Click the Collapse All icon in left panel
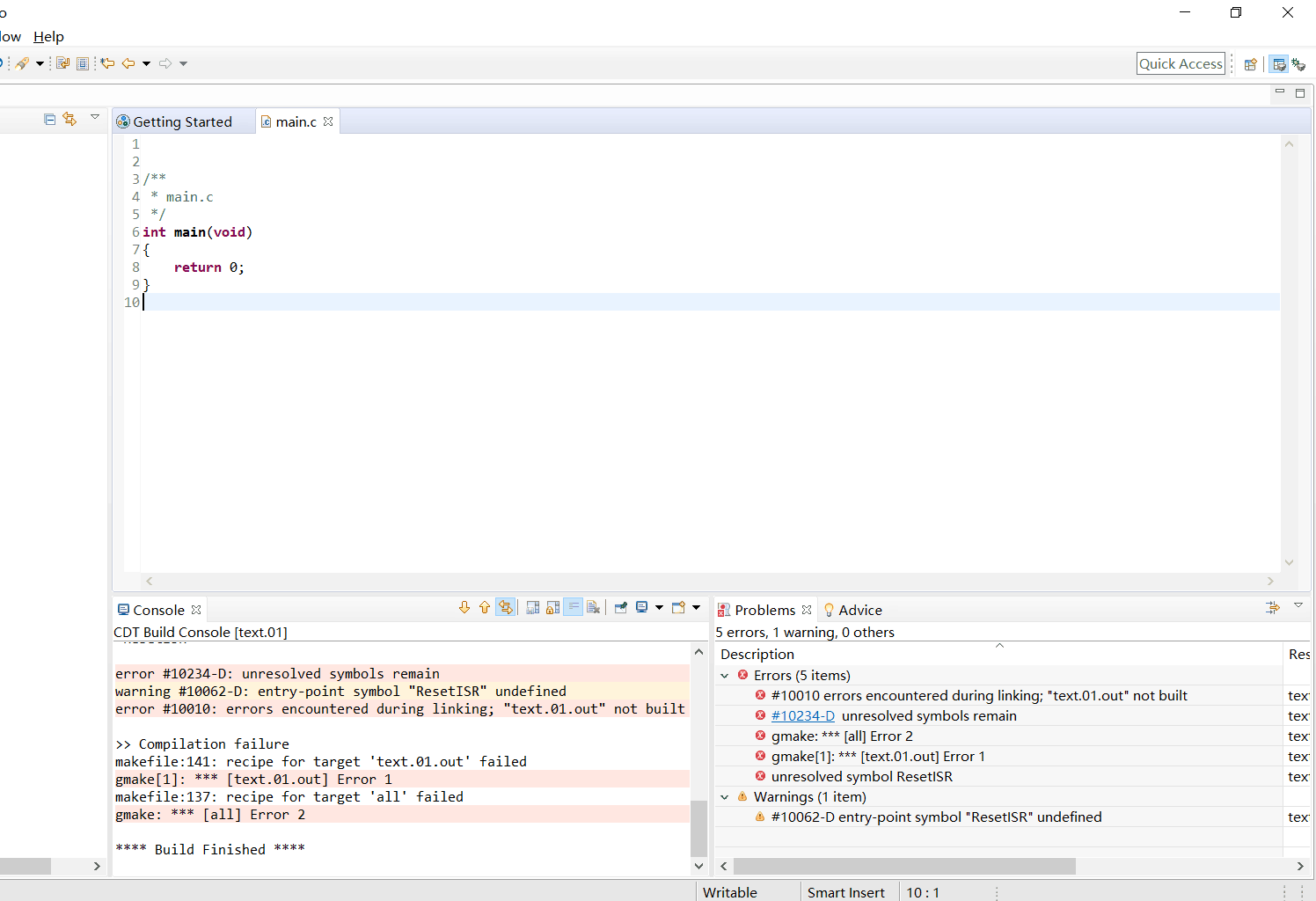 [50, 120]
